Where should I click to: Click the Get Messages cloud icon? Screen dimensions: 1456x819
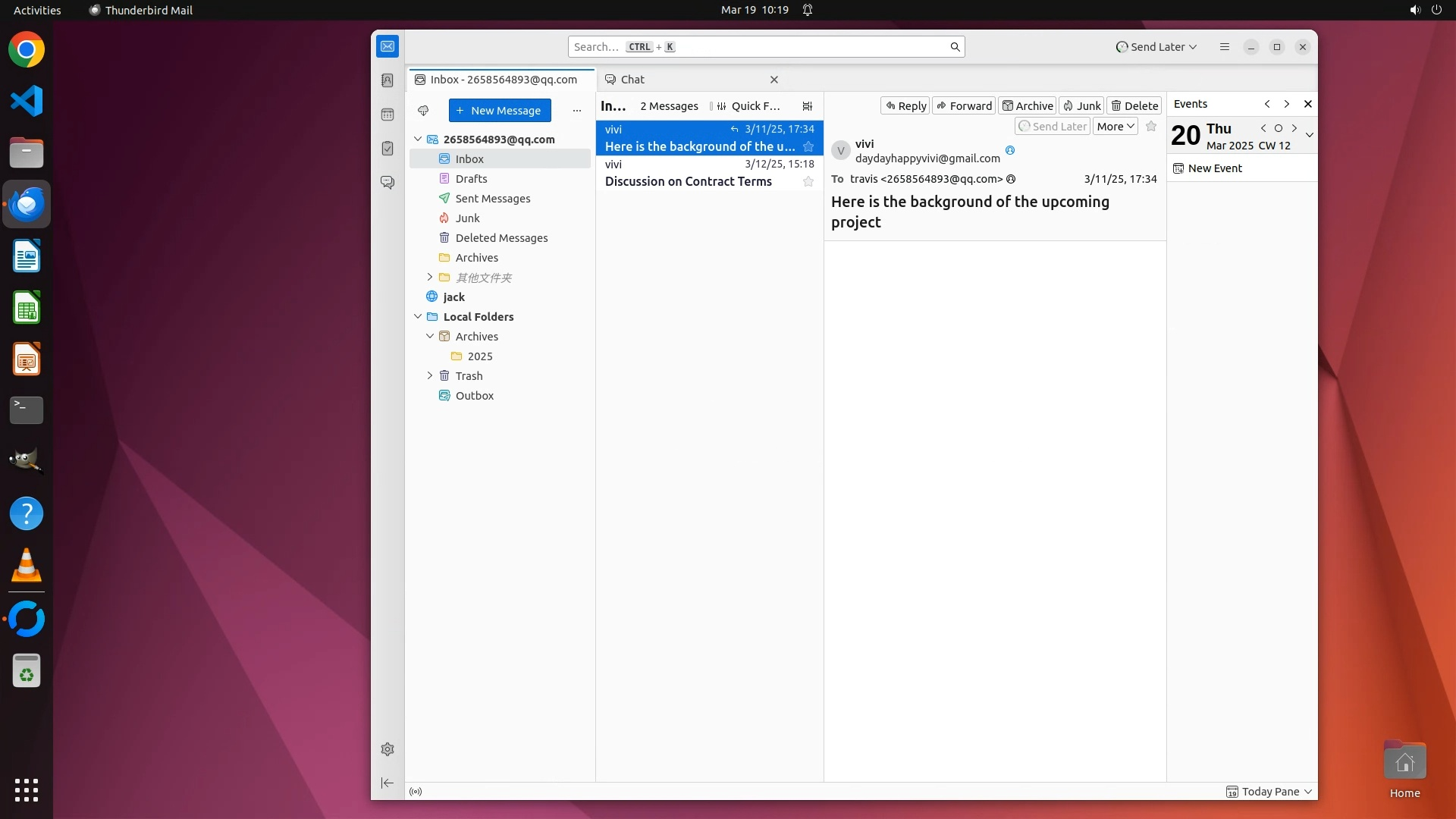[x=423, y=111]
